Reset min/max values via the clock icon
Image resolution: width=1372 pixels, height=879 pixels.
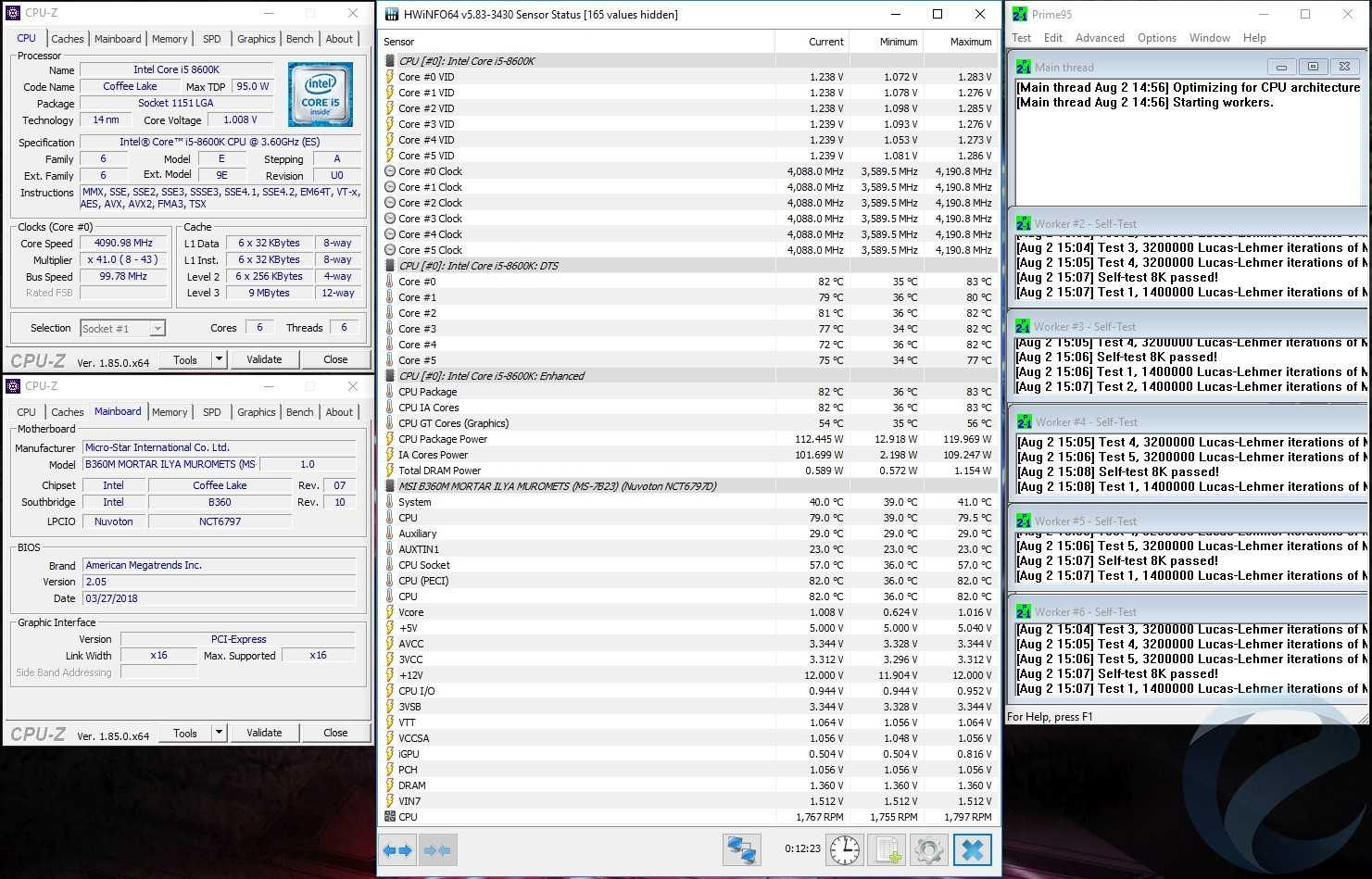point(844,849)
